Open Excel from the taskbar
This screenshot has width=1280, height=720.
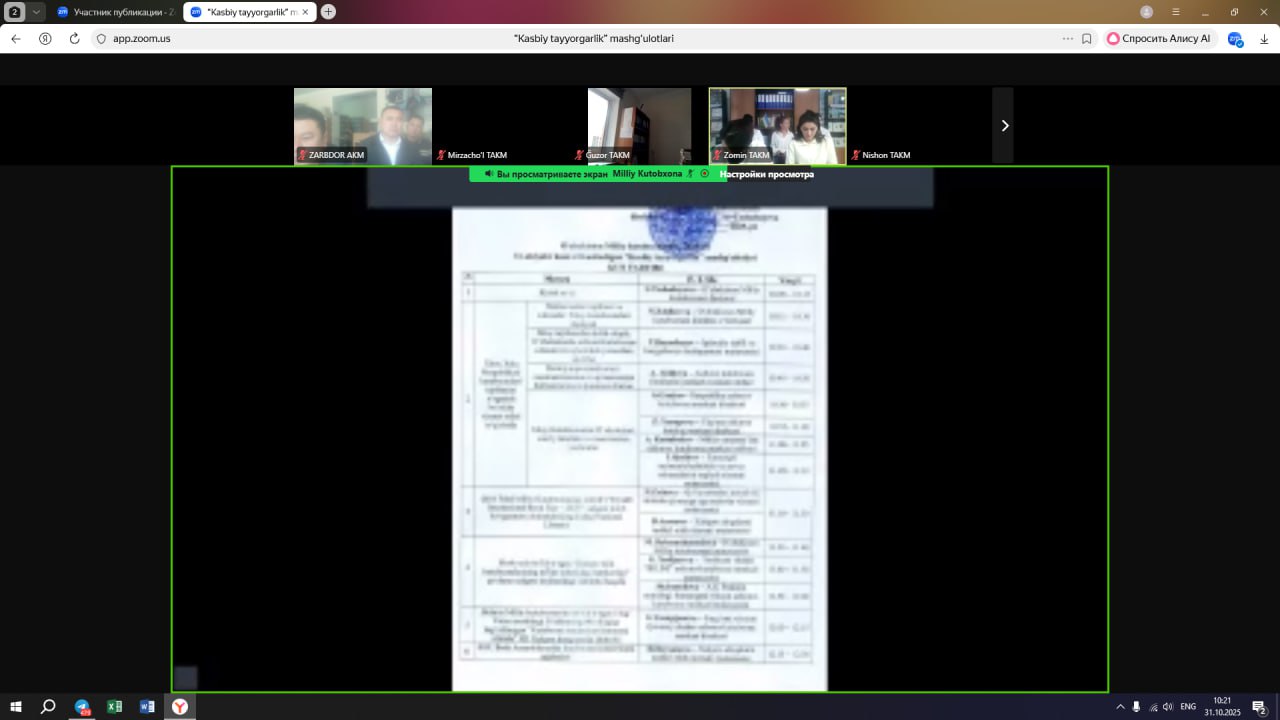coord(114,707)
